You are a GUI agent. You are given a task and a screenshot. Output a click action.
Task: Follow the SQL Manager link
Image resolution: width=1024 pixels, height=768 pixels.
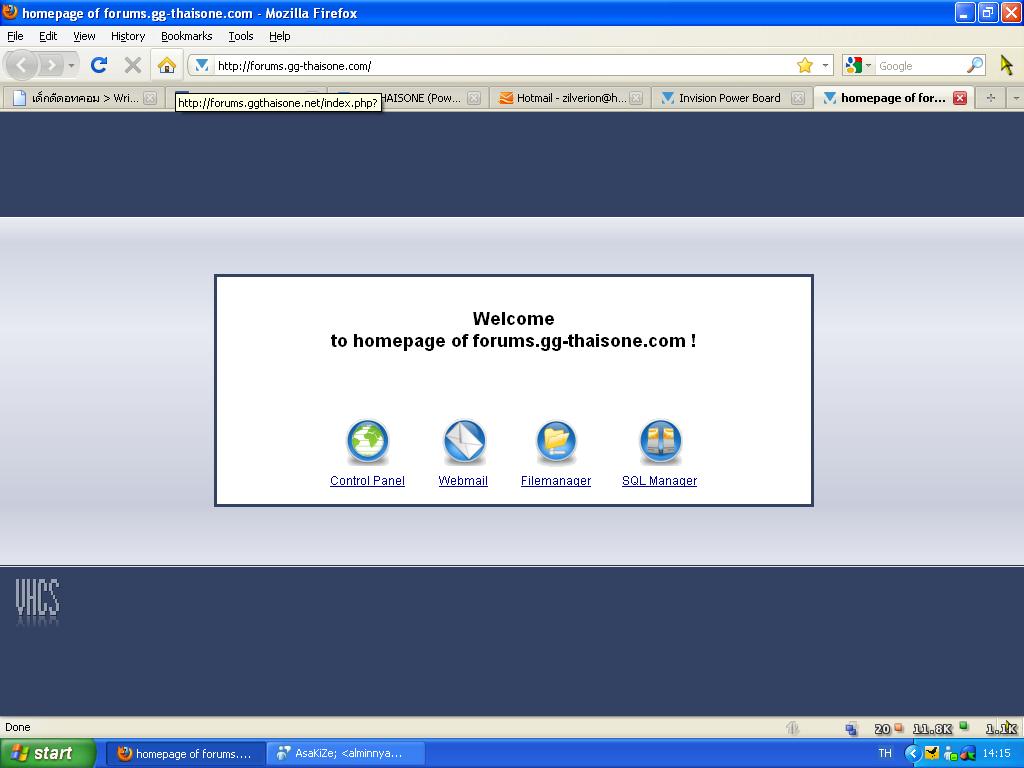click(x=660, y=481)
